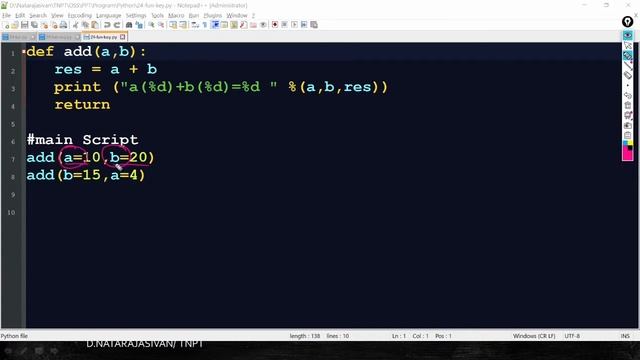
Task: Click the Open file toolbar icon
Action: (x=15, y=25)
